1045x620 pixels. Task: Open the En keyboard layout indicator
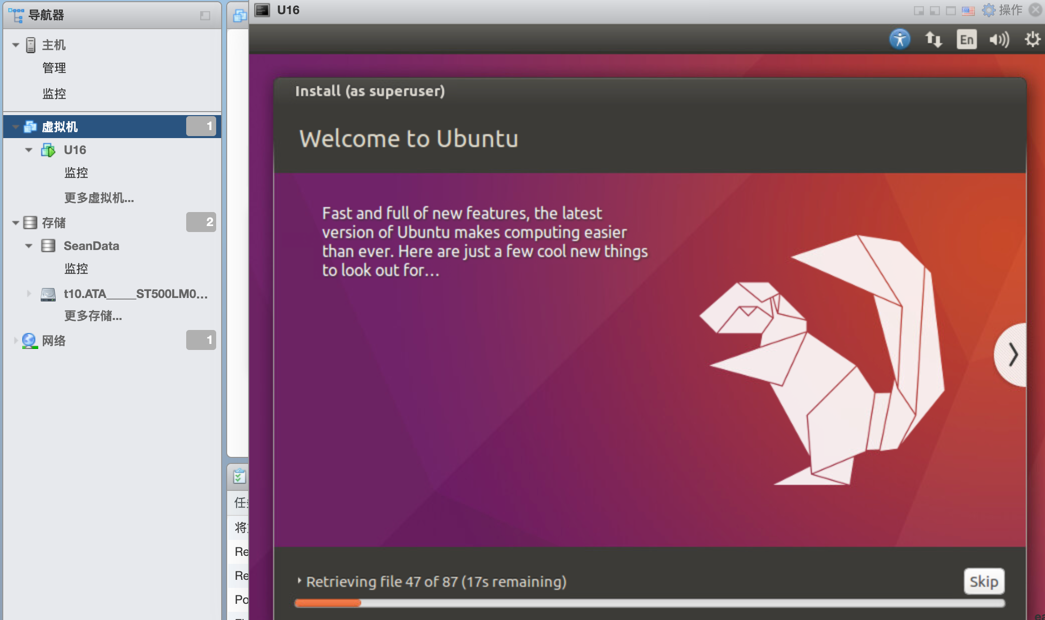pyautogui.click(x=966, y=39)
